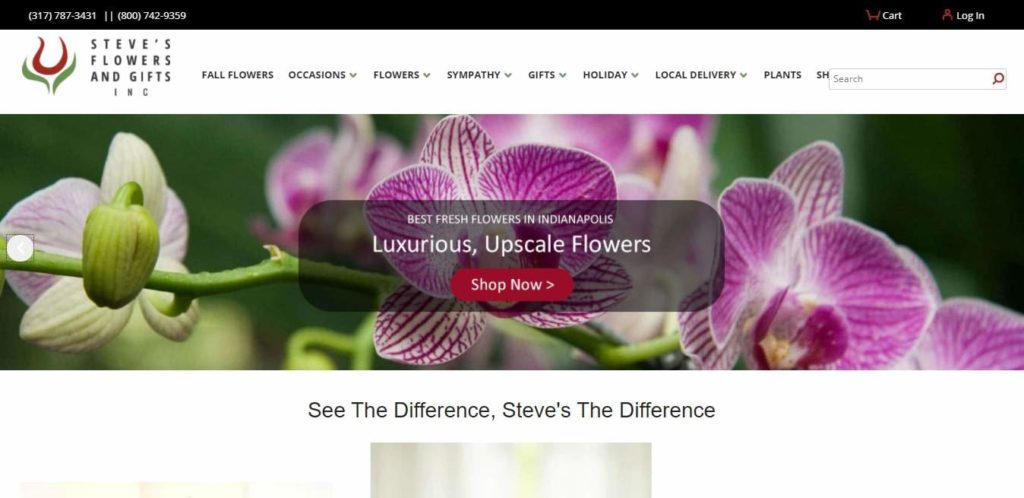This screenshot has height=498, width=1024.
Task: Click the Log In person icon
Action: pyautogui.click(x=947, y=15)
